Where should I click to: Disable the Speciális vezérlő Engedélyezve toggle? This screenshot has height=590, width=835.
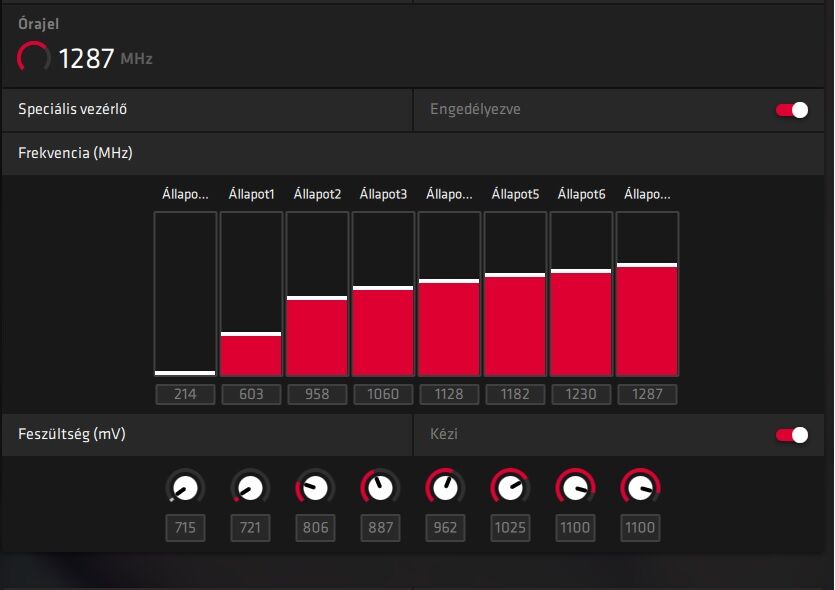tap(792, 110)
